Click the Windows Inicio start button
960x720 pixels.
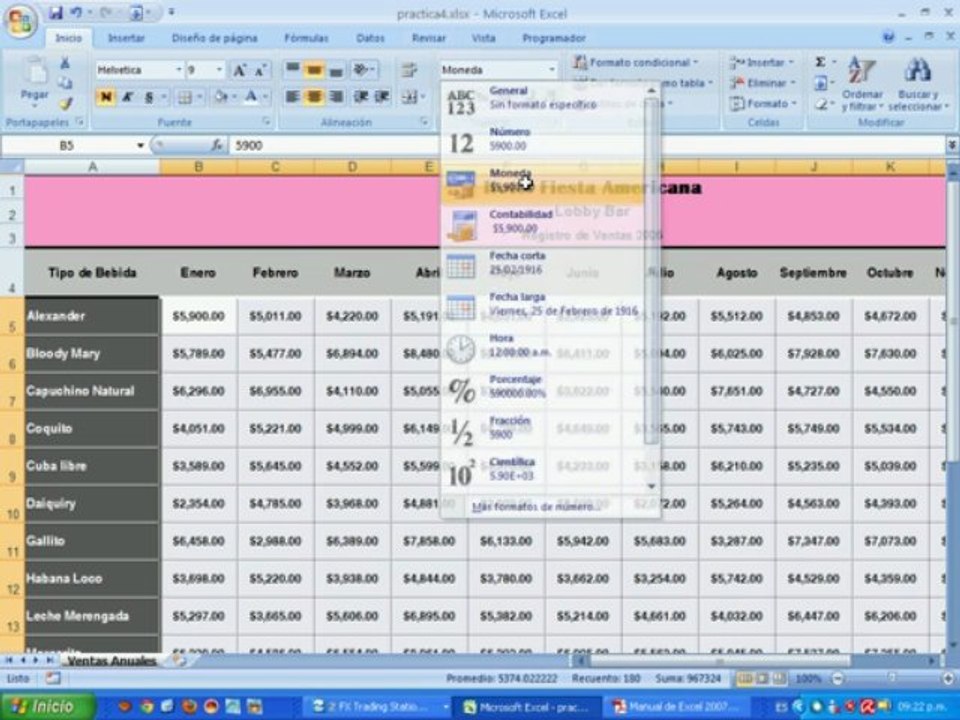(x=48, y=707)
